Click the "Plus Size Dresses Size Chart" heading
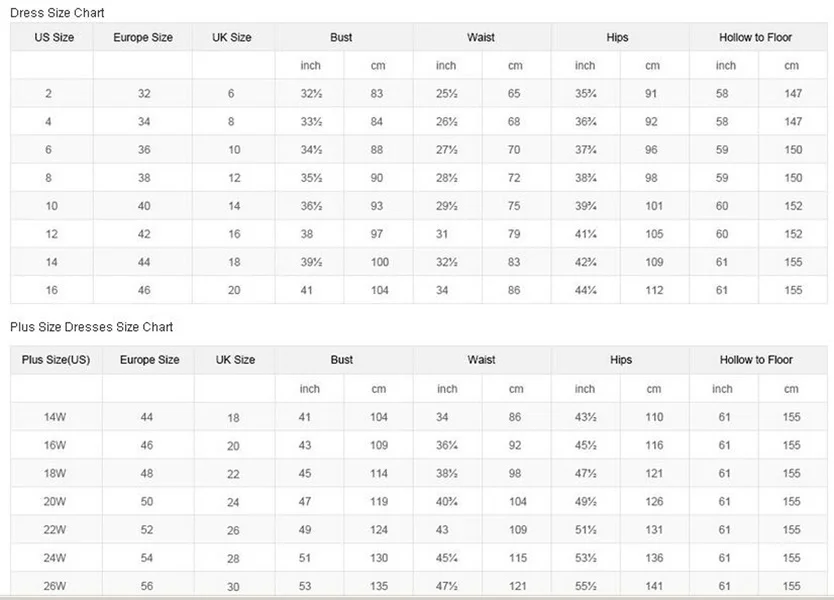 tap(92, 327)
